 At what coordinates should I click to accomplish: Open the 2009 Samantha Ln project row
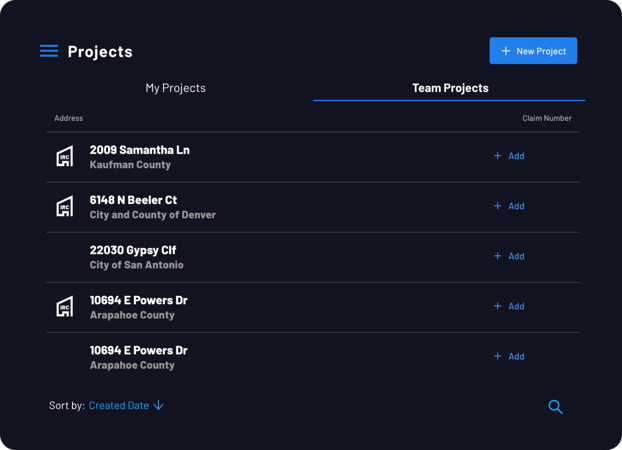click(313, 157)
